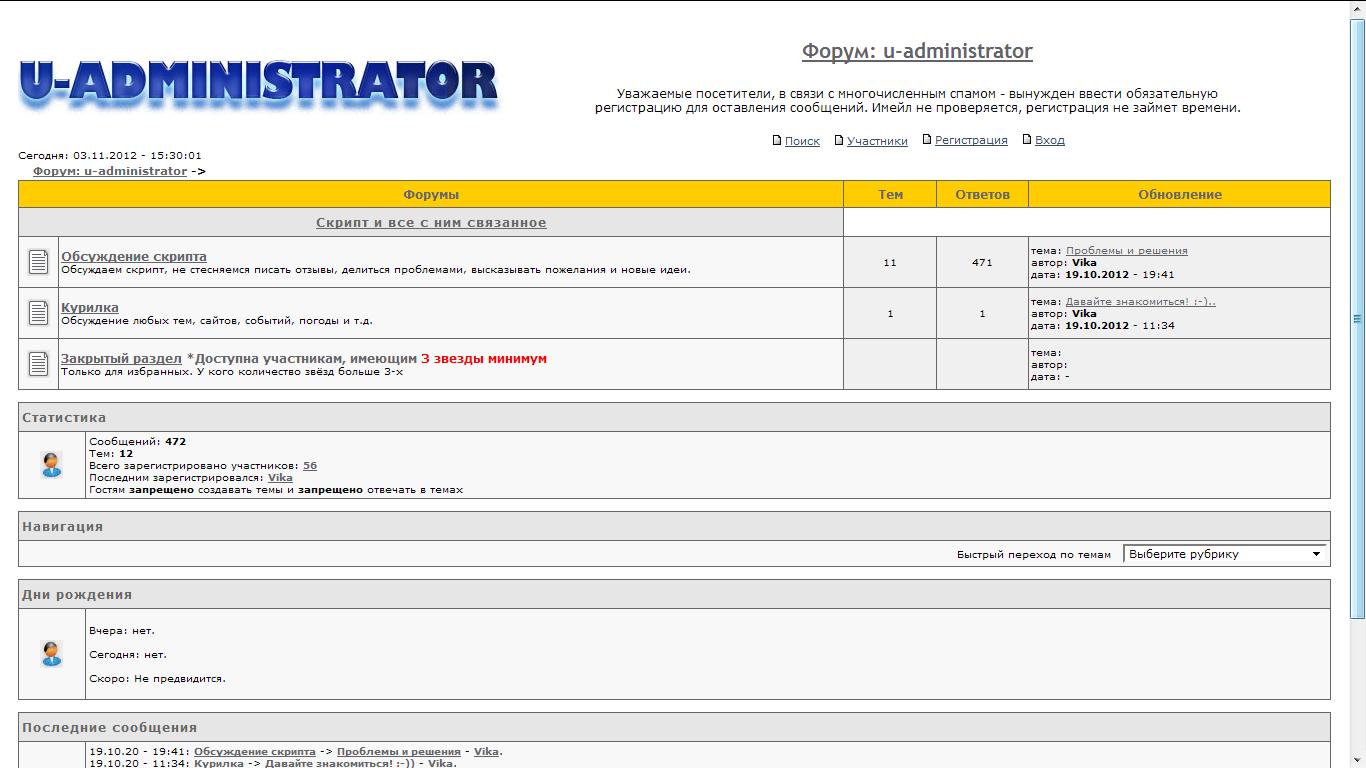Open the Форум: u-administrator heading link
This screenshot has height=768, width=1366.
[917, 51]
